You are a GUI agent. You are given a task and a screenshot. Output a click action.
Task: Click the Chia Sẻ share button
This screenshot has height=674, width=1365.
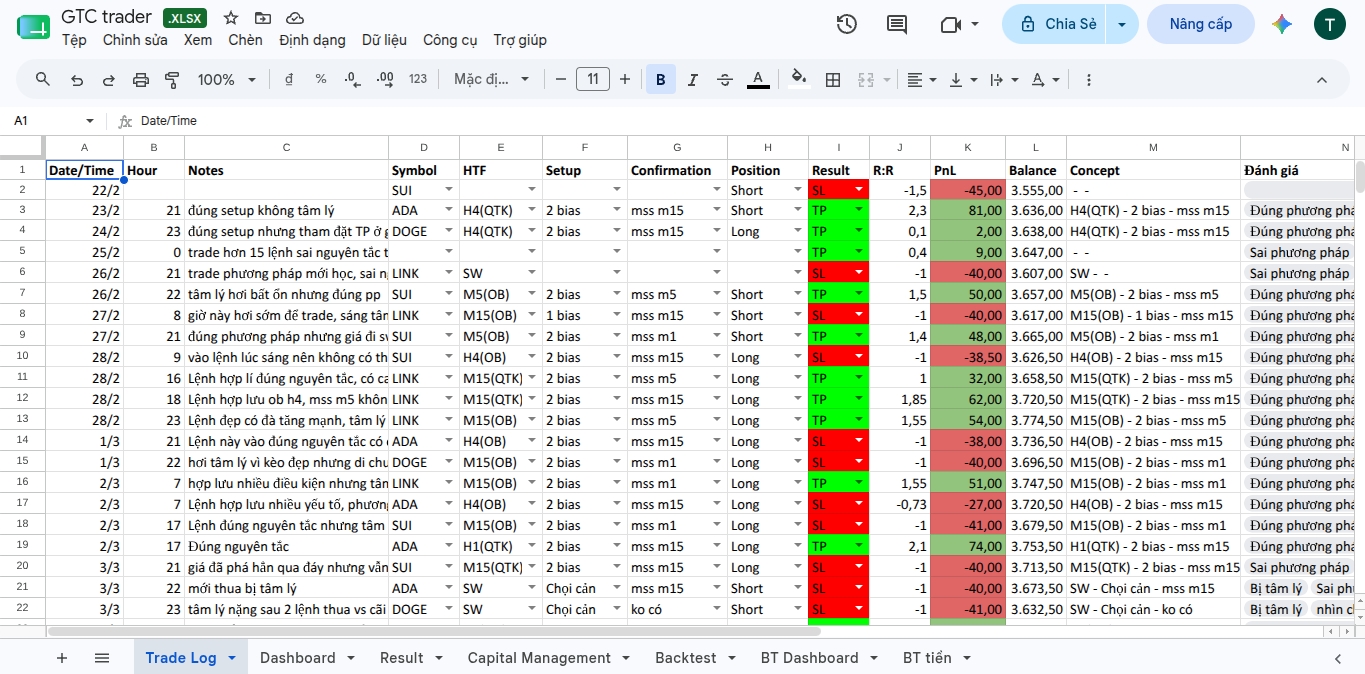point(1056,24)
